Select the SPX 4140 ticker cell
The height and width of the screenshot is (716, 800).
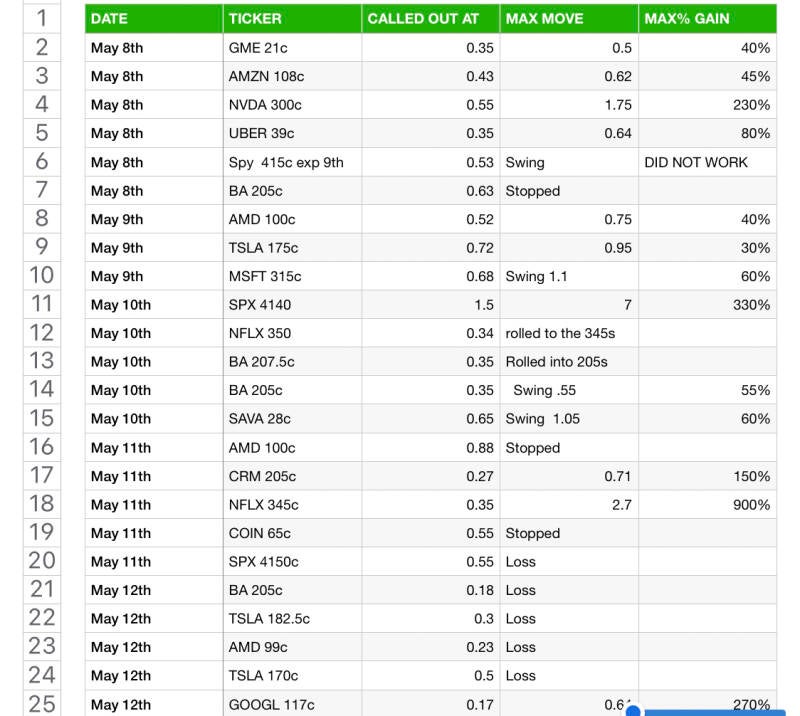tap(292, 305)
